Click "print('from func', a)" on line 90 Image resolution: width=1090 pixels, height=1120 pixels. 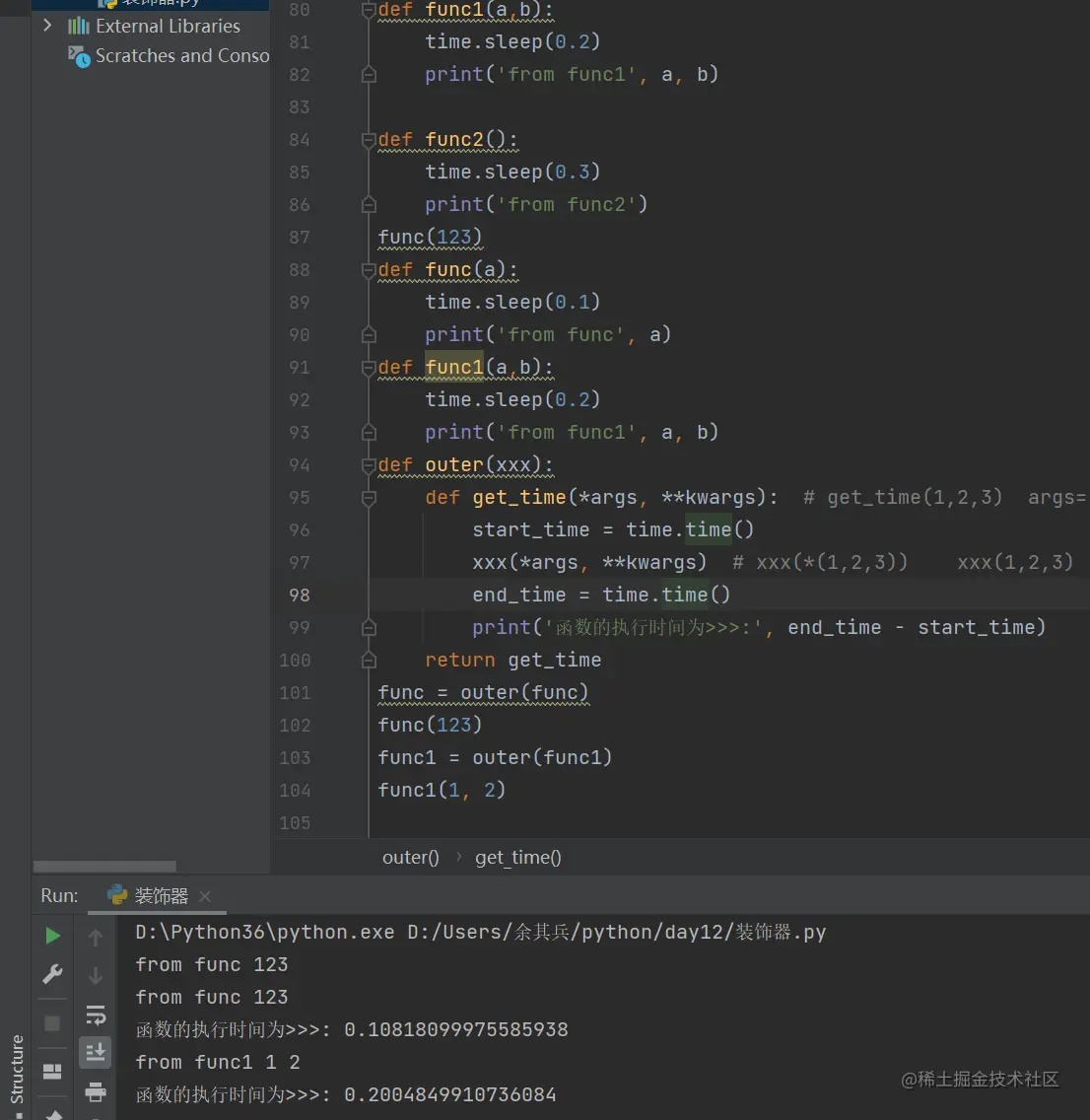(x=548, y=335)
